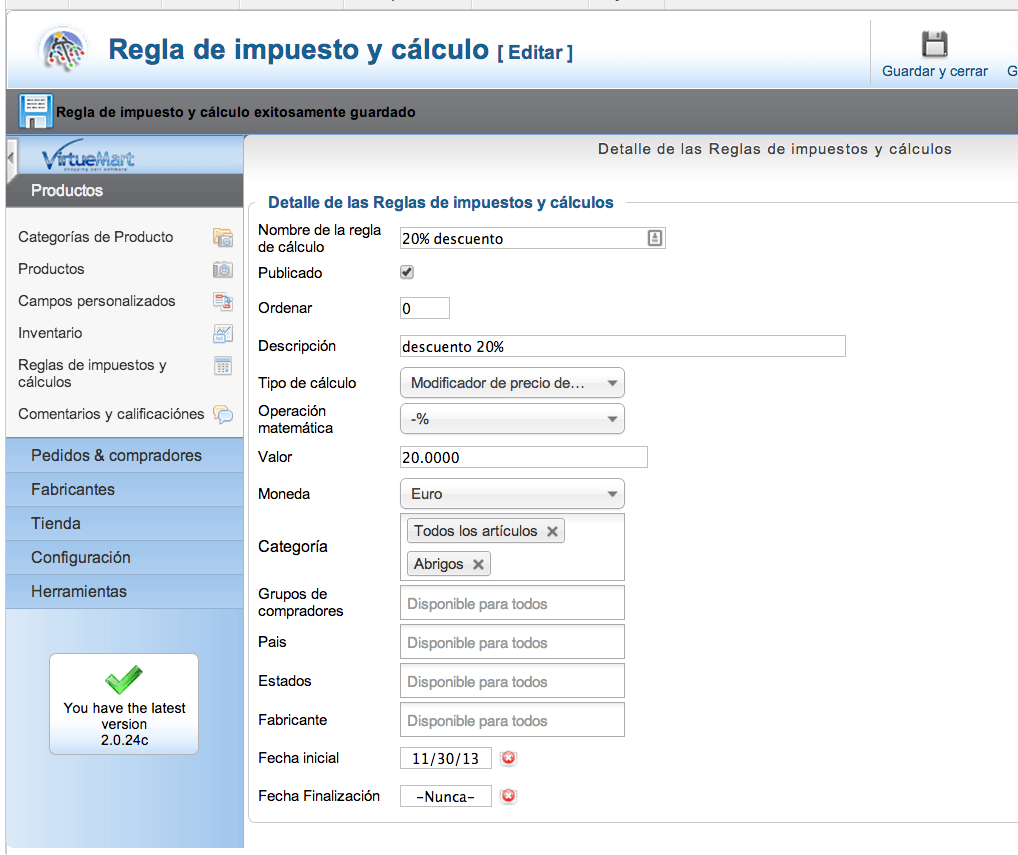Open the Productos sidebar link
This screenshot has height=855, width=1018.
pyautogui.click(x=51, y=269)
